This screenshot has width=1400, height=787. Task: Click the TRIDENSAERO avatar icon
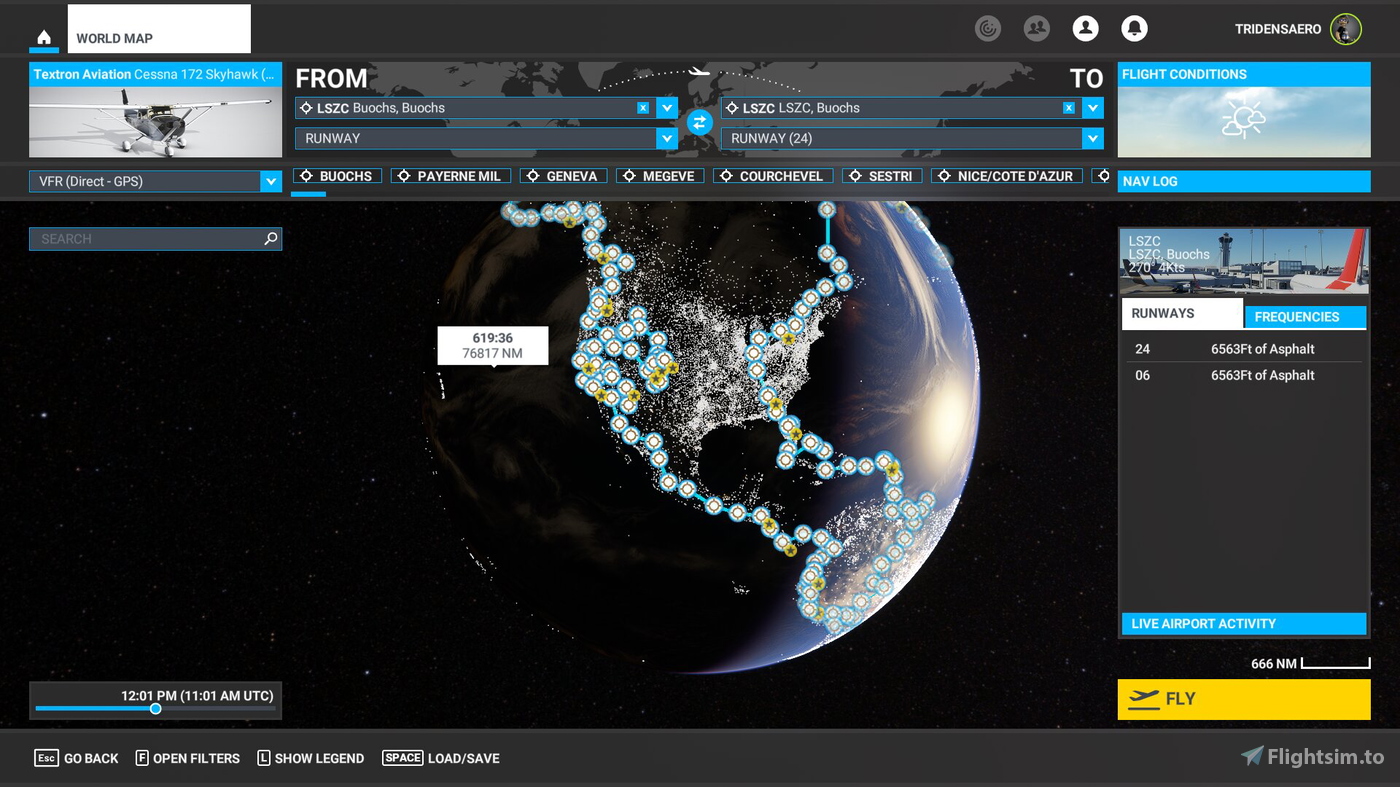1345,29
